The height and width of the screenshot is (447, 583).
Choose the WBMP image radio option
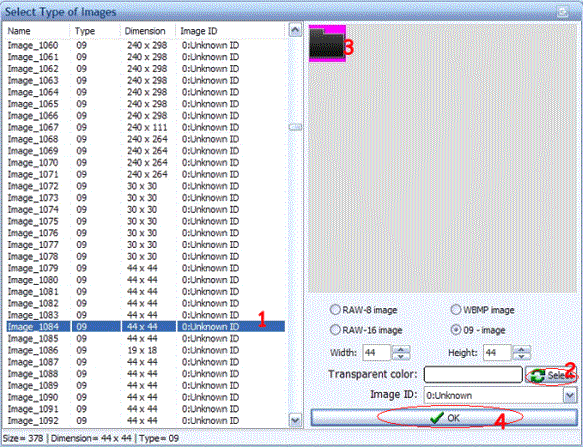[x=456, y=309]
